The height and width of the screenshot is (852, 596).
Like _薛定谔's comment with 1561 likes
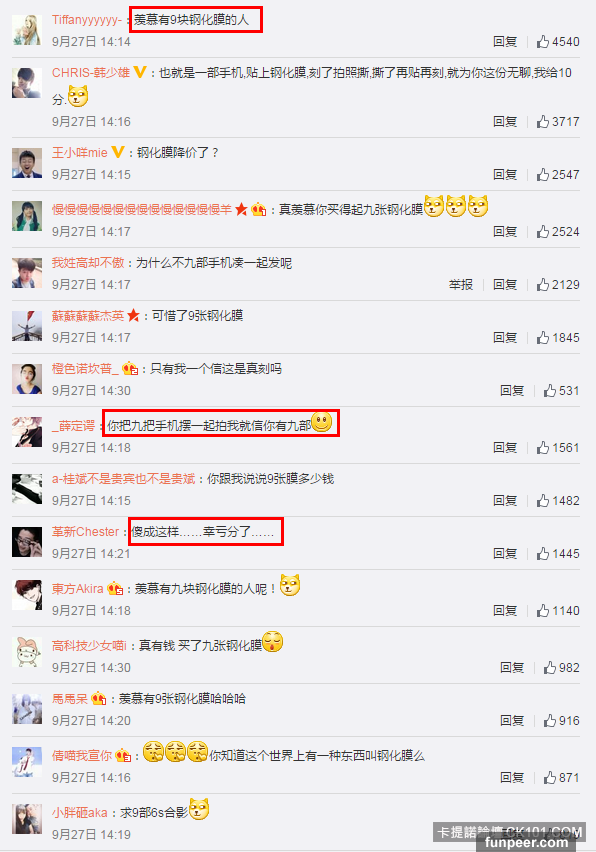point(543,448)
